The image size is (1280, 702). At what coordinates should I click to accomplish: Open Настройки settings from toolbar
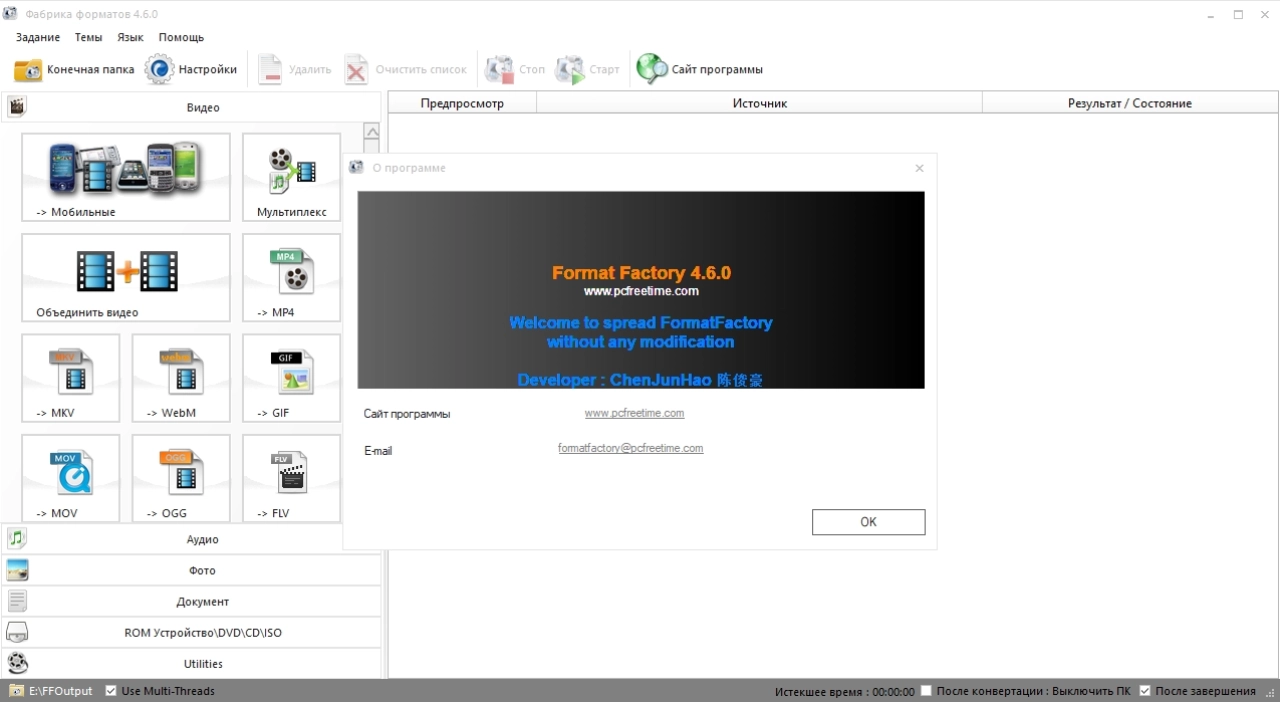tap(192, 70)
